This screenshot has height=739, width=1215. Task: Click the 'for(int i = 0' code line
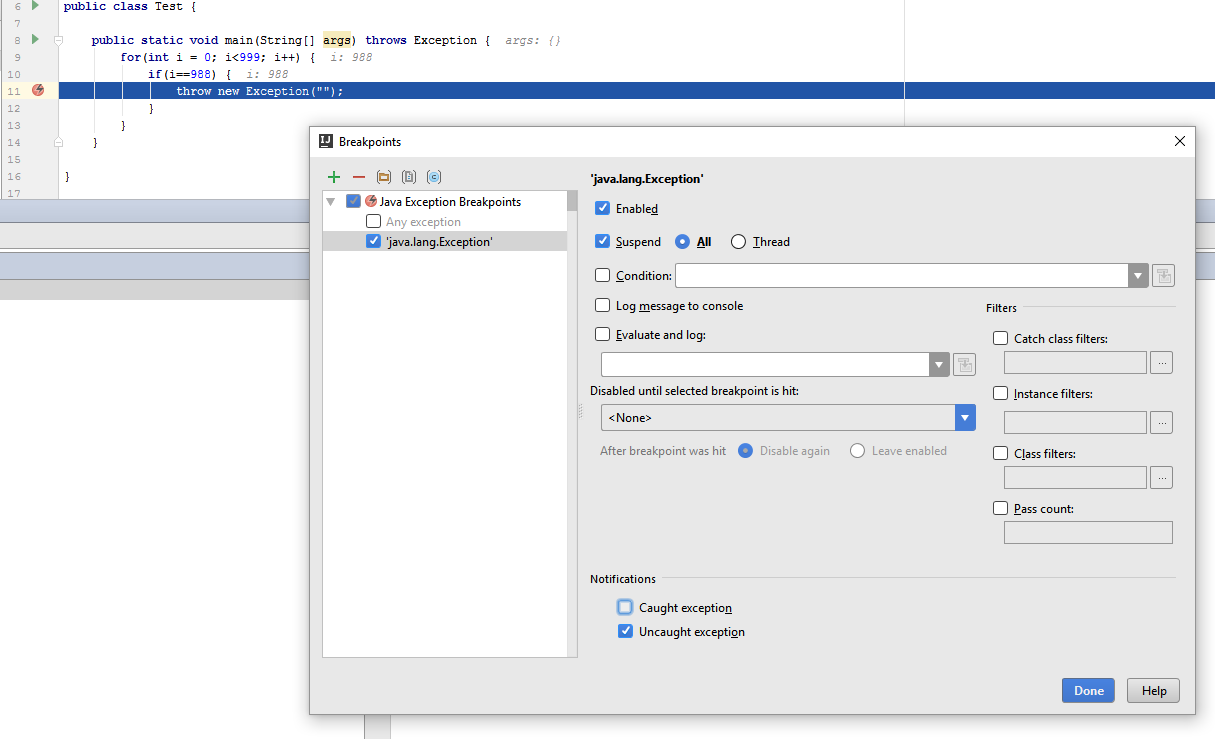pos(217,57)
